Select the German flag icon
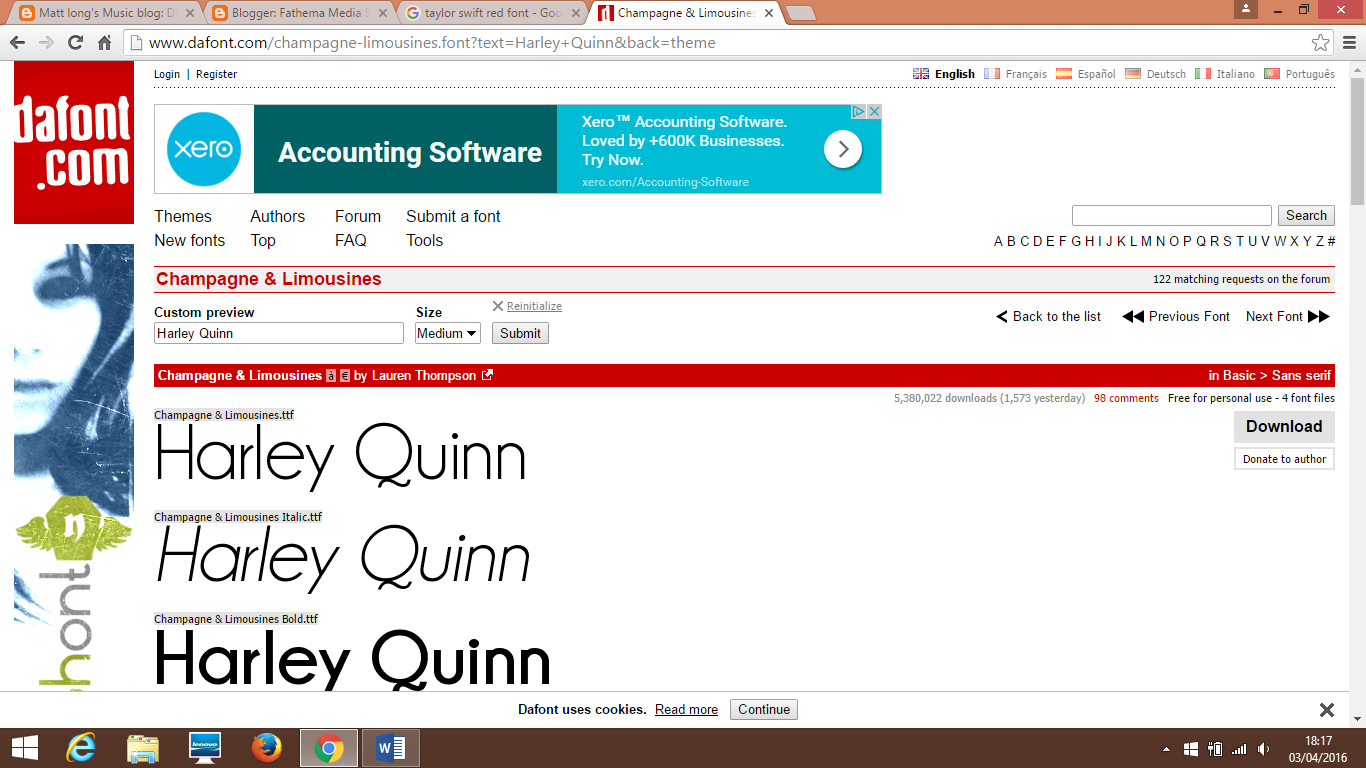This screenshot has height=768, width=1366. pos(1133,74)
